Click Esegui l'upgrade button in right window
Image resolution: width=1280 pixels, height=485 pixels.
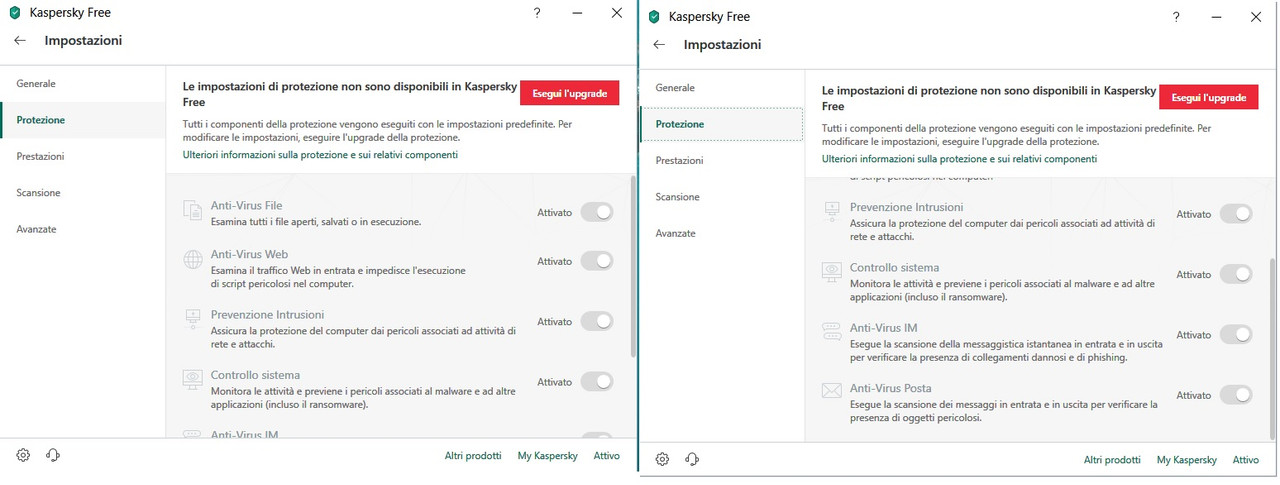click(x=1209, y=97)
